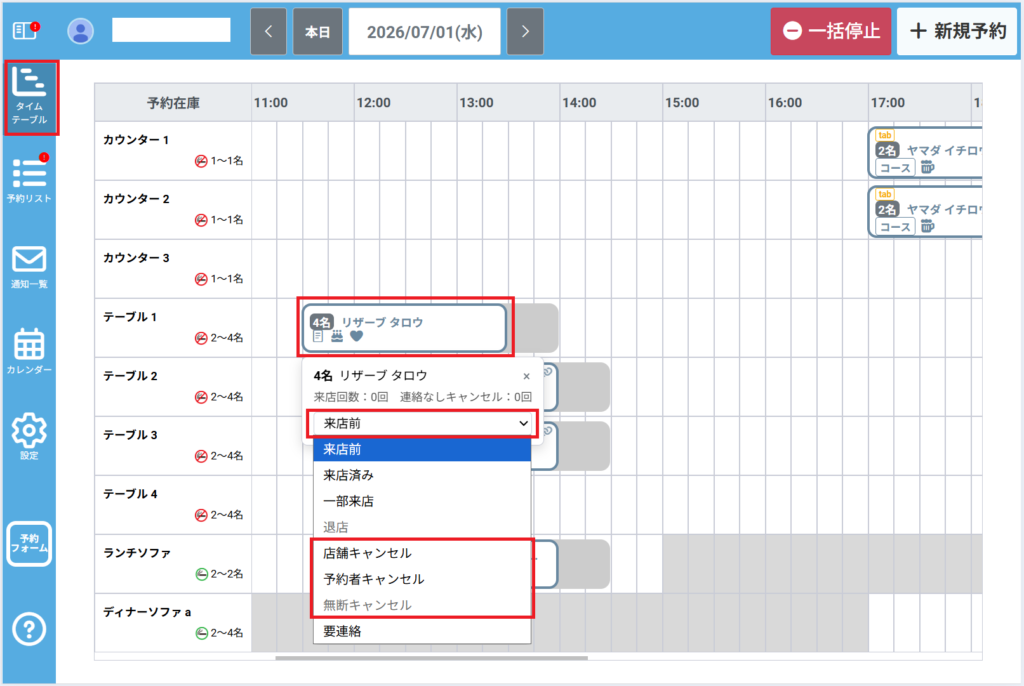Click the heart icon on リザーブ タロウ reservation
This screenshot has width=1024, height=686.
click(357, 336)
